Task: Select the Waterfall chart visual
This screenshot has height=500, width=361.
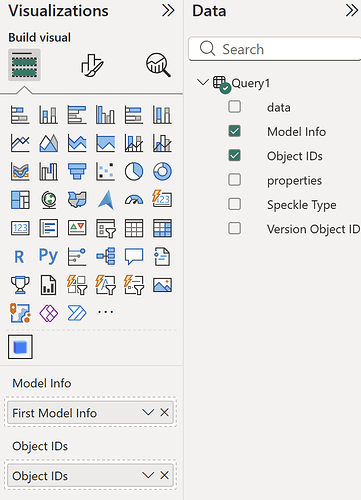Action: coord(48,171)
